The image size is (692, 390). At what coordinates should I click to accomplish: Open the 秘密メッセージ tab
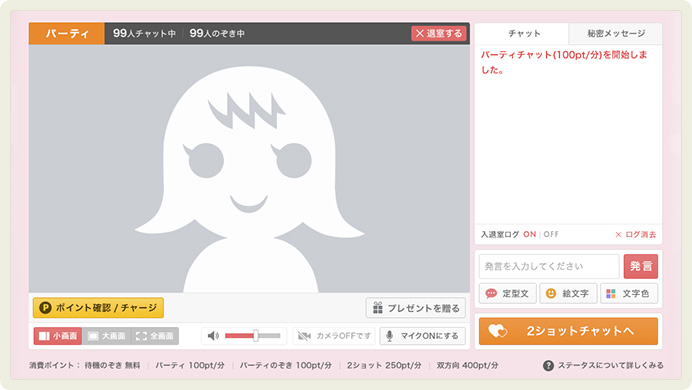616,34
